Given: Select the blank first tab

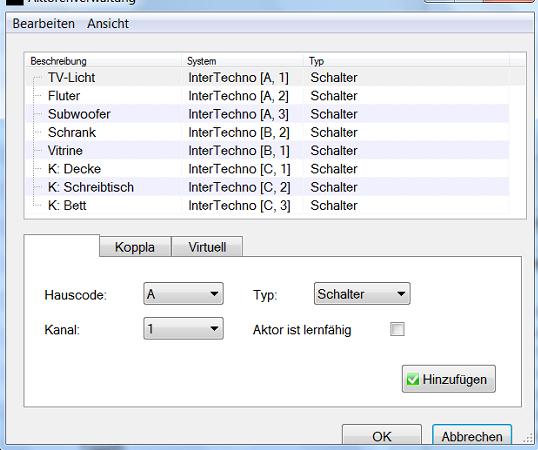Looking at the screenshot, I should pos(62,246).
